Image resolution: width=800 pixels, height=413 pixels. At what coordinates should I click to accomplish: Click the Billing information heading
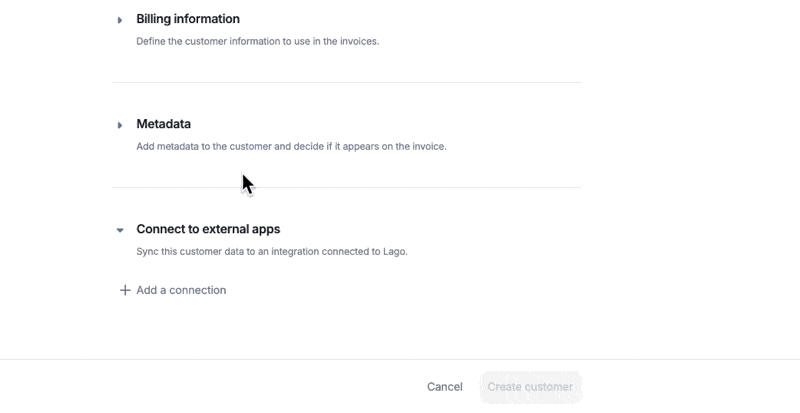[x=188, y=19]
